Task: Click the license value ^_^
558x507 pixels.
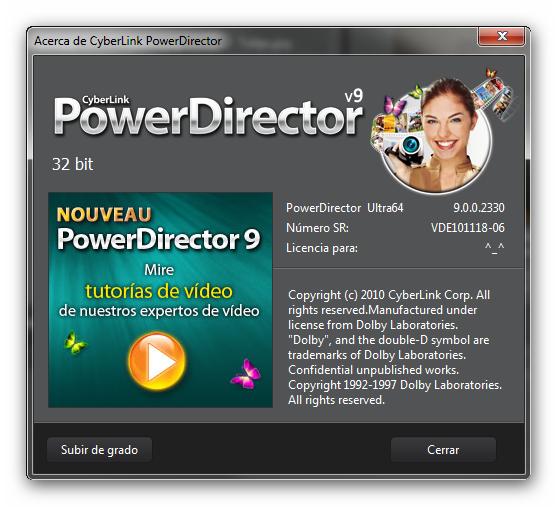Action: (x=494, y=247)
